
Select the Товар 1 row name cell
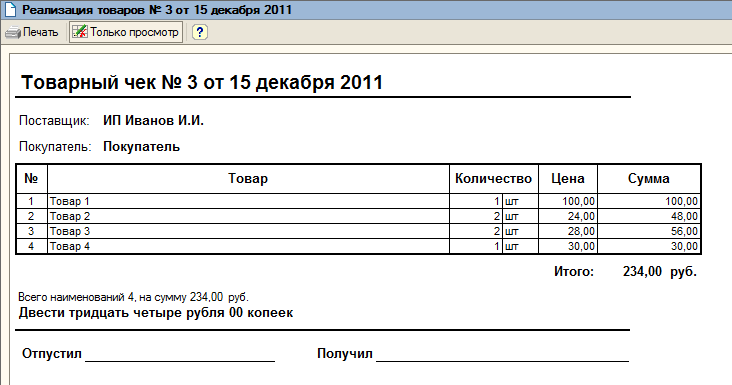[x=248, y=201]
